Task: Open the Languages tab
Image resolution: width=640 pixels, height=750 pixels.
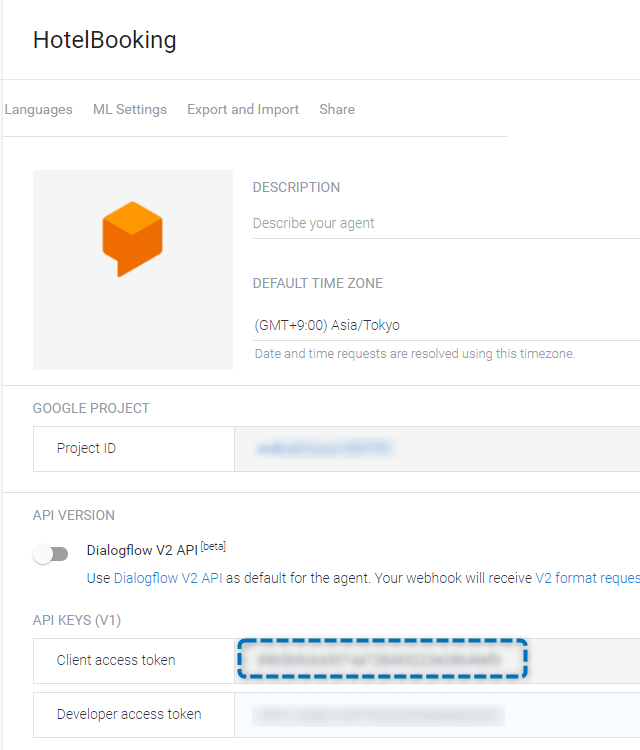Action: 38,110
